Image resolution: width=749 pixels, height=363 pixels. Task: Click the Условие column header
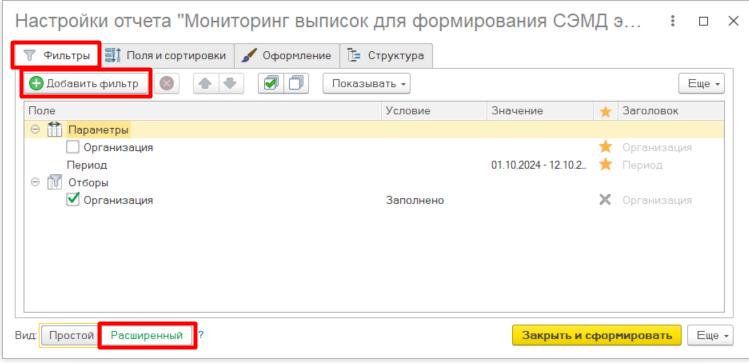coord(434,111)
